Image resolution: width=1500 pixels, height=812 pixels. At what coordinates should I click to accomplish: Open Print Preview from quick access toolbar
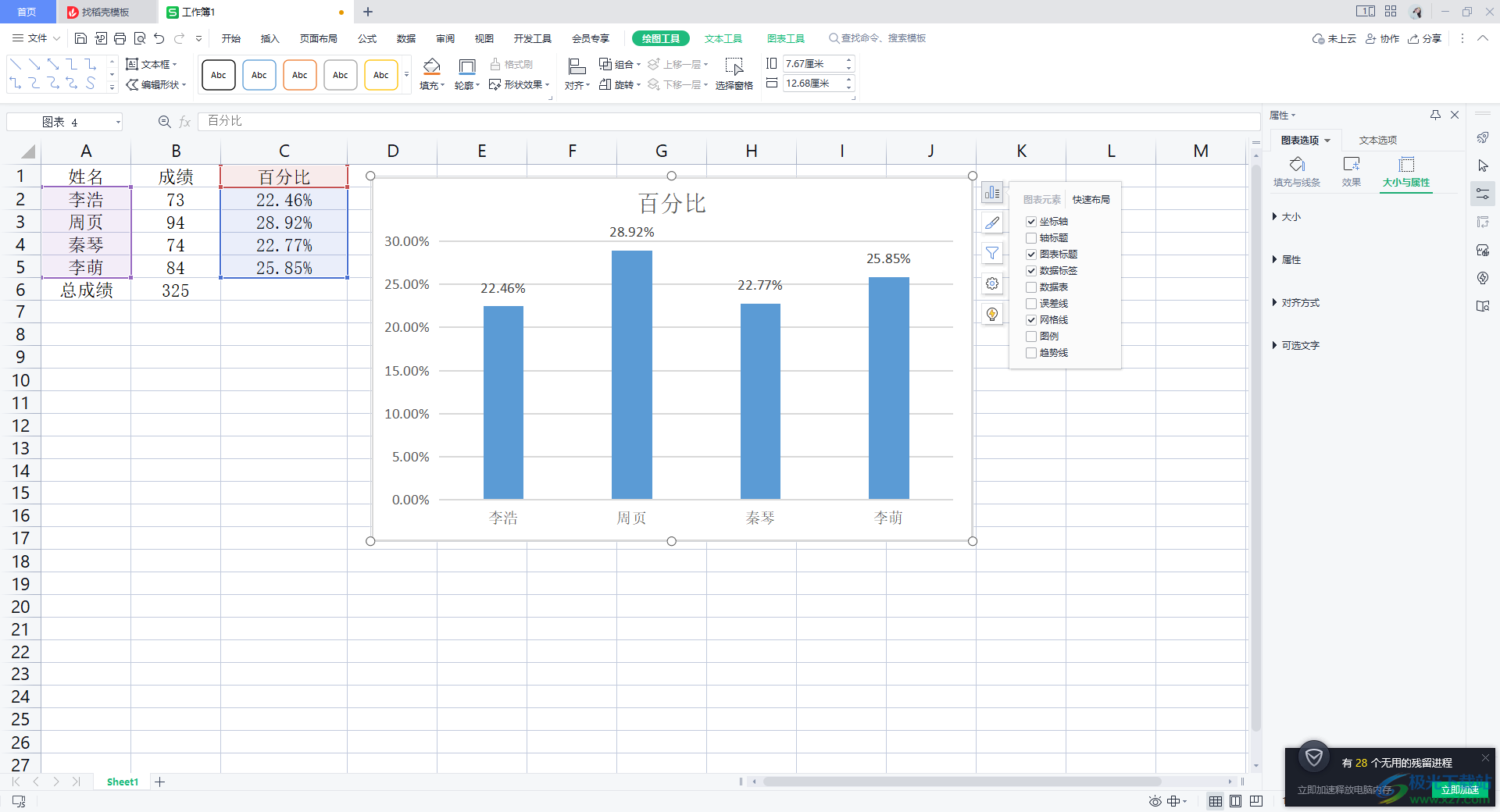point(139,38)
